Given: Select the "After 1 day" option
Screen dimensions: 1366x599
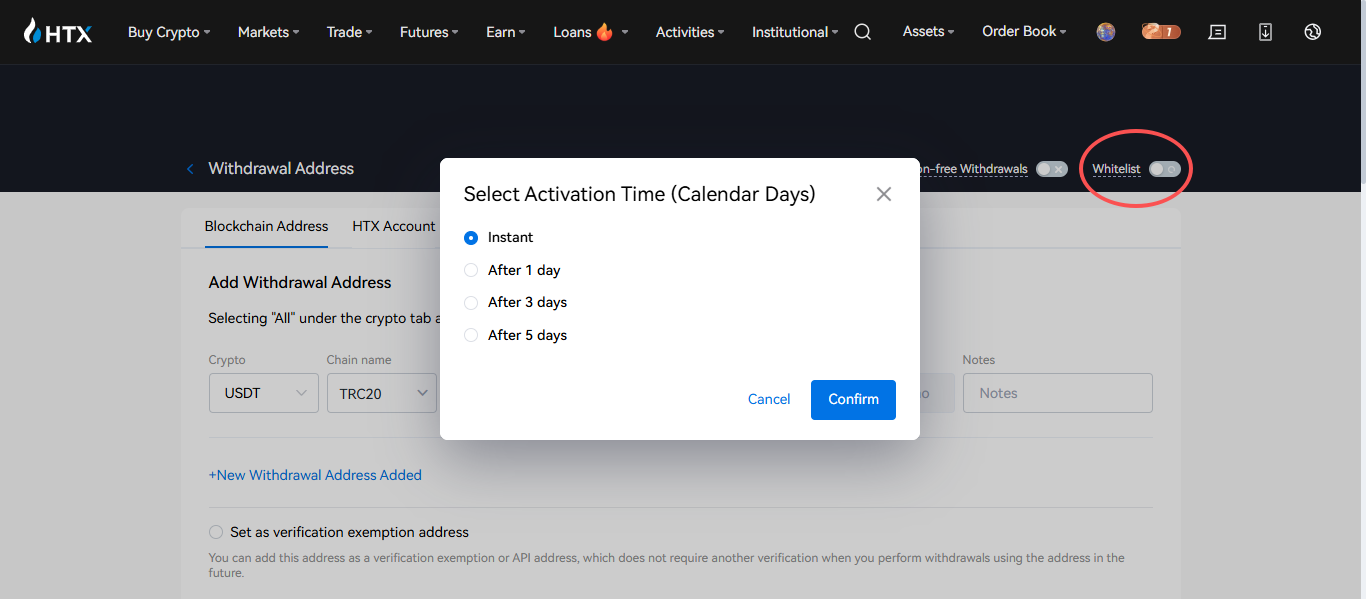Looking at the screenshot, I should (x=471, y=270).
